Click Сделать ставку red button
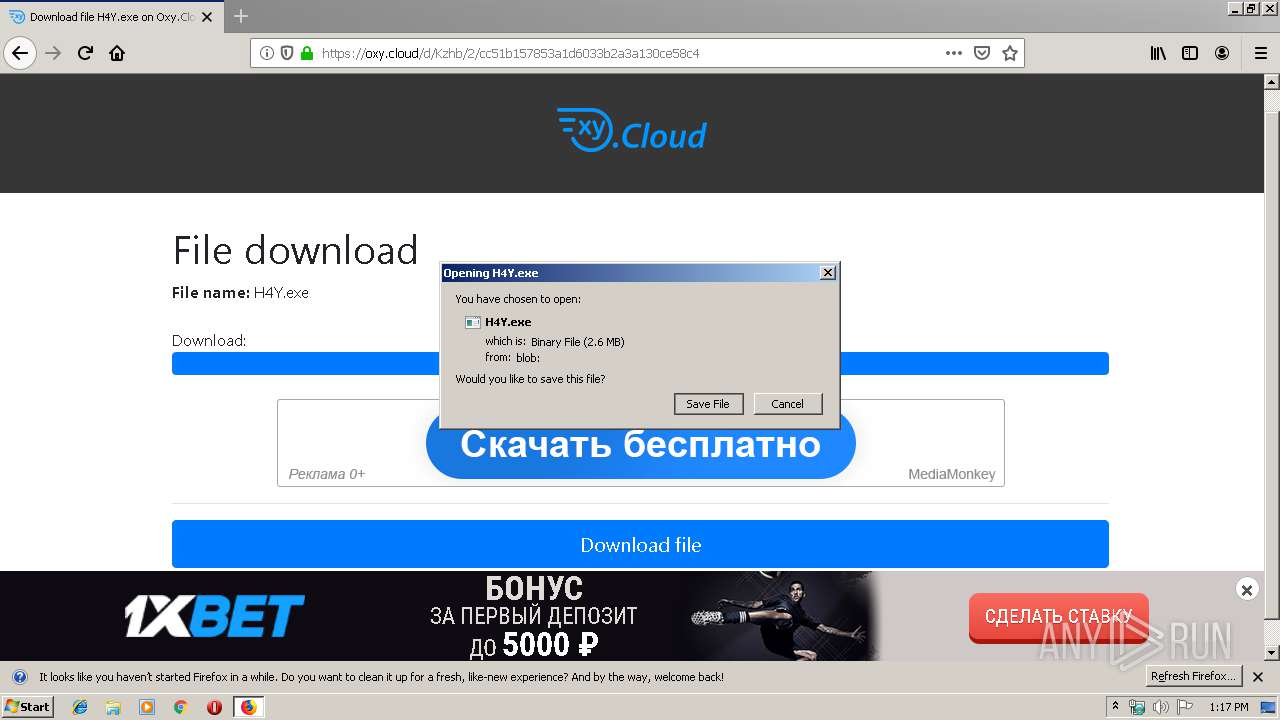The width and height of the screenshot is (1280, 720). [1058, 616]
